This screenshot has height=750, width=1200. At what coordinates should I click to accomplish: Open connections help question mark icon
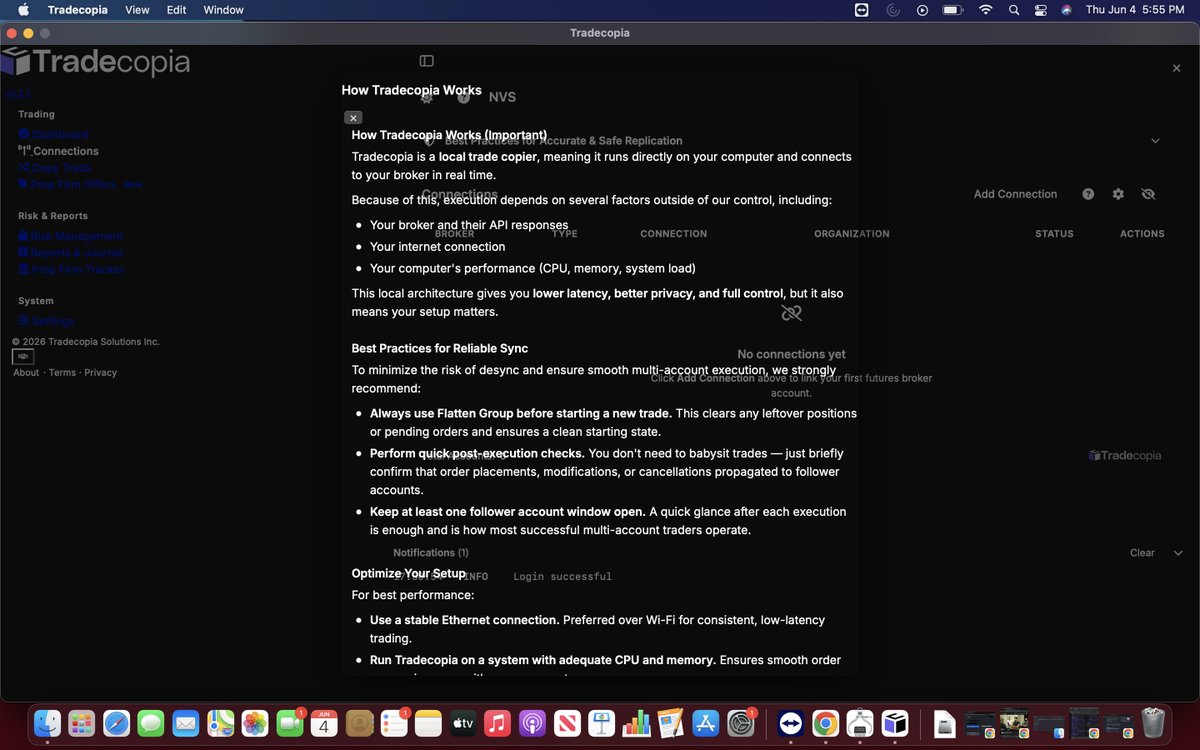pos(1088,194)
